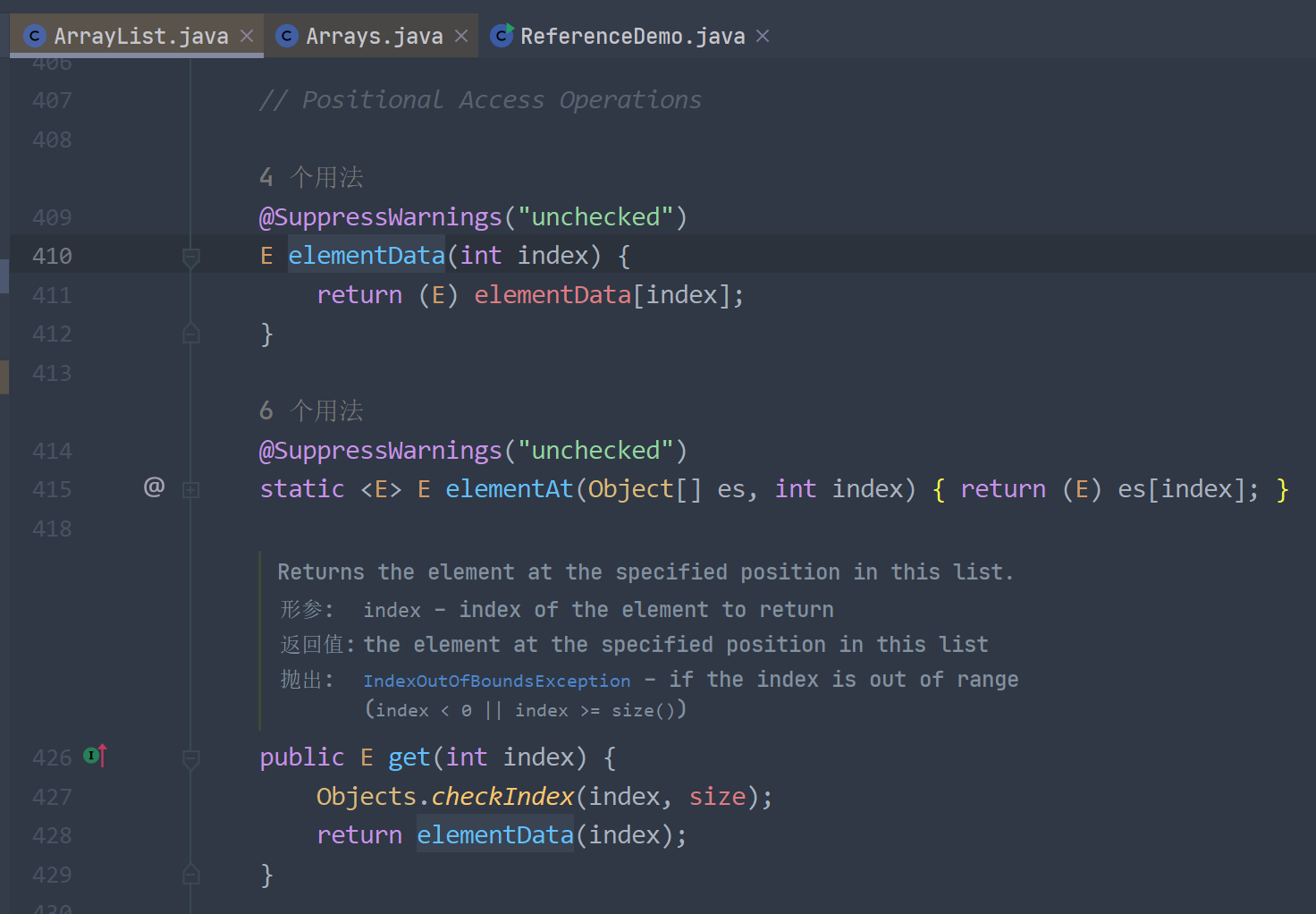Open the ReferenceDemo.java tab
Viewport: 1316px width, 914px height.
[x=632, y=36]
